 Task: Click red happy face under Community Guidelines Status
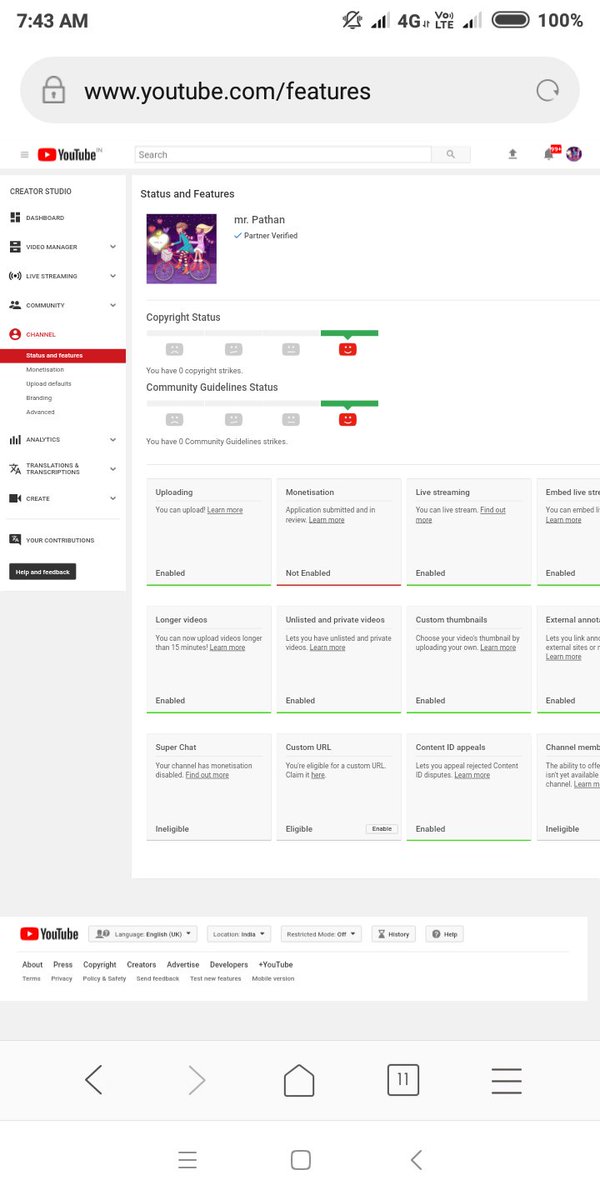348,420
